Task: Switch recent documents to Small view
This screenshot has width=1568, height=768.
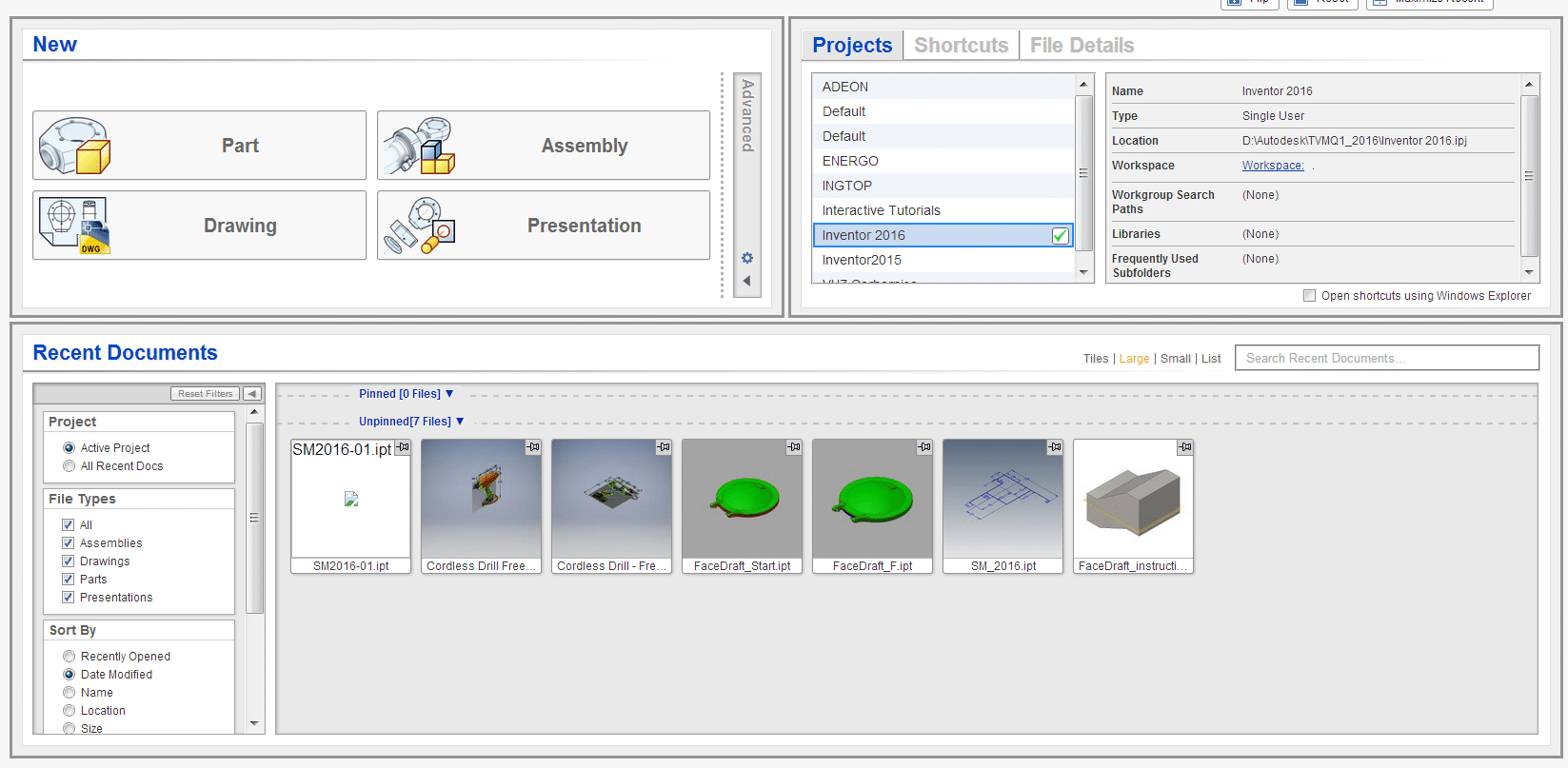Action: click(x=1176, y=359)
